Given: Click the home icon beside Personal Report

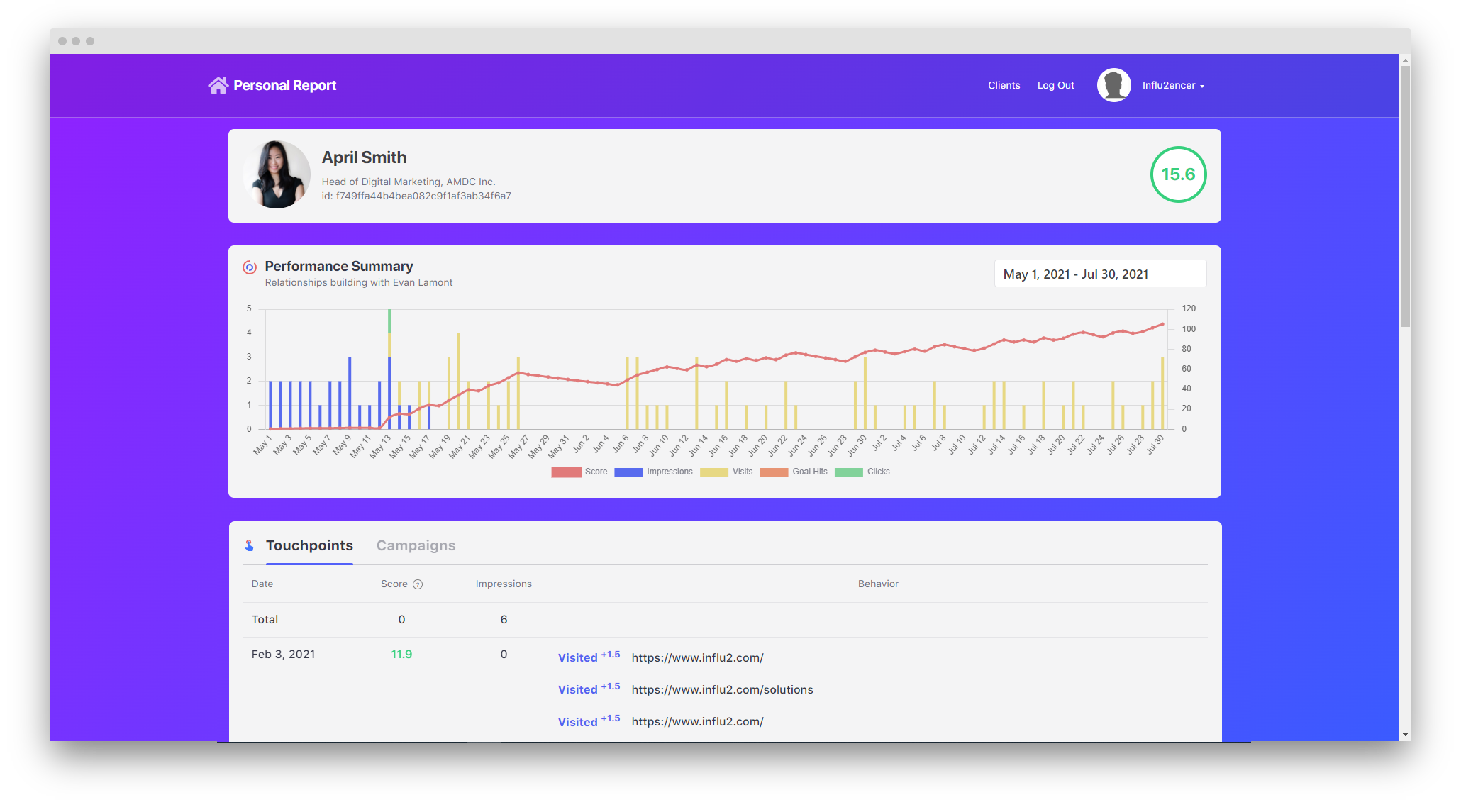Looking at the screenshot, I should 218,85.
